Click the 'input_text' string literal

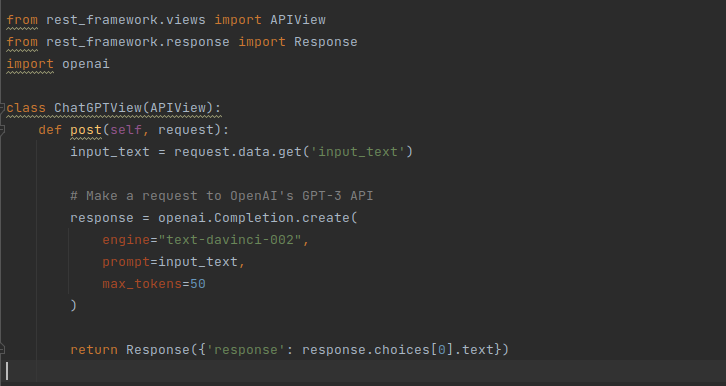pyautogui.click(x=358, y=152)
